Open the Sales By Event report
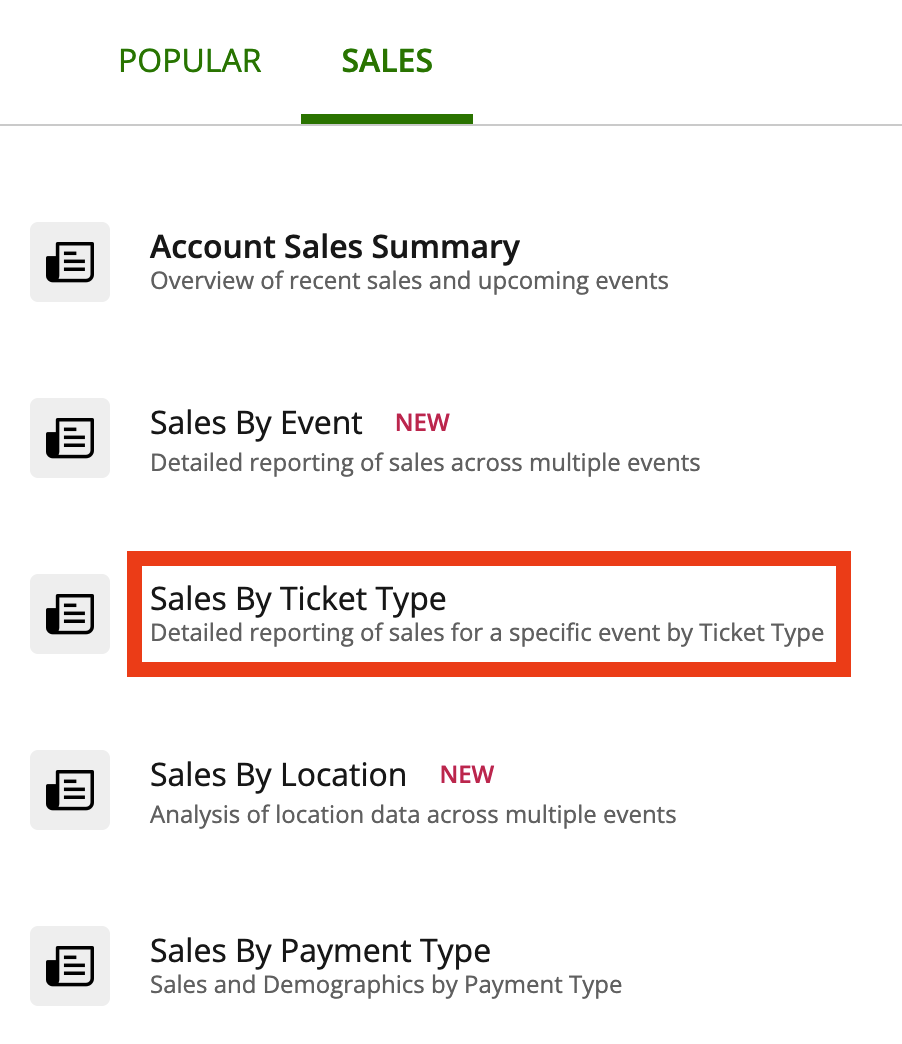Screen dimensions: 902x1044 [x=256, y=422]
